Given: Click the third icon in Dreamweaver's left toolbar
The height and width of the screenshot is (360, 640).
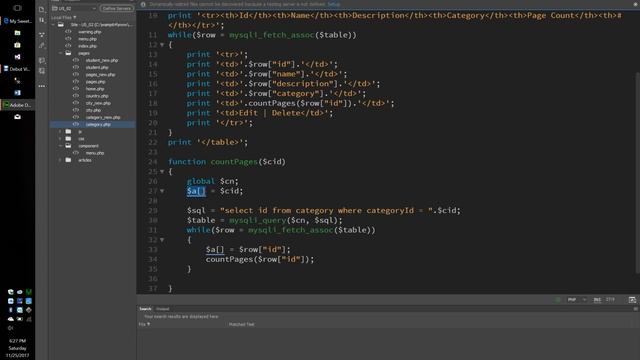Looking at the screenshot, I should (42, 35).
